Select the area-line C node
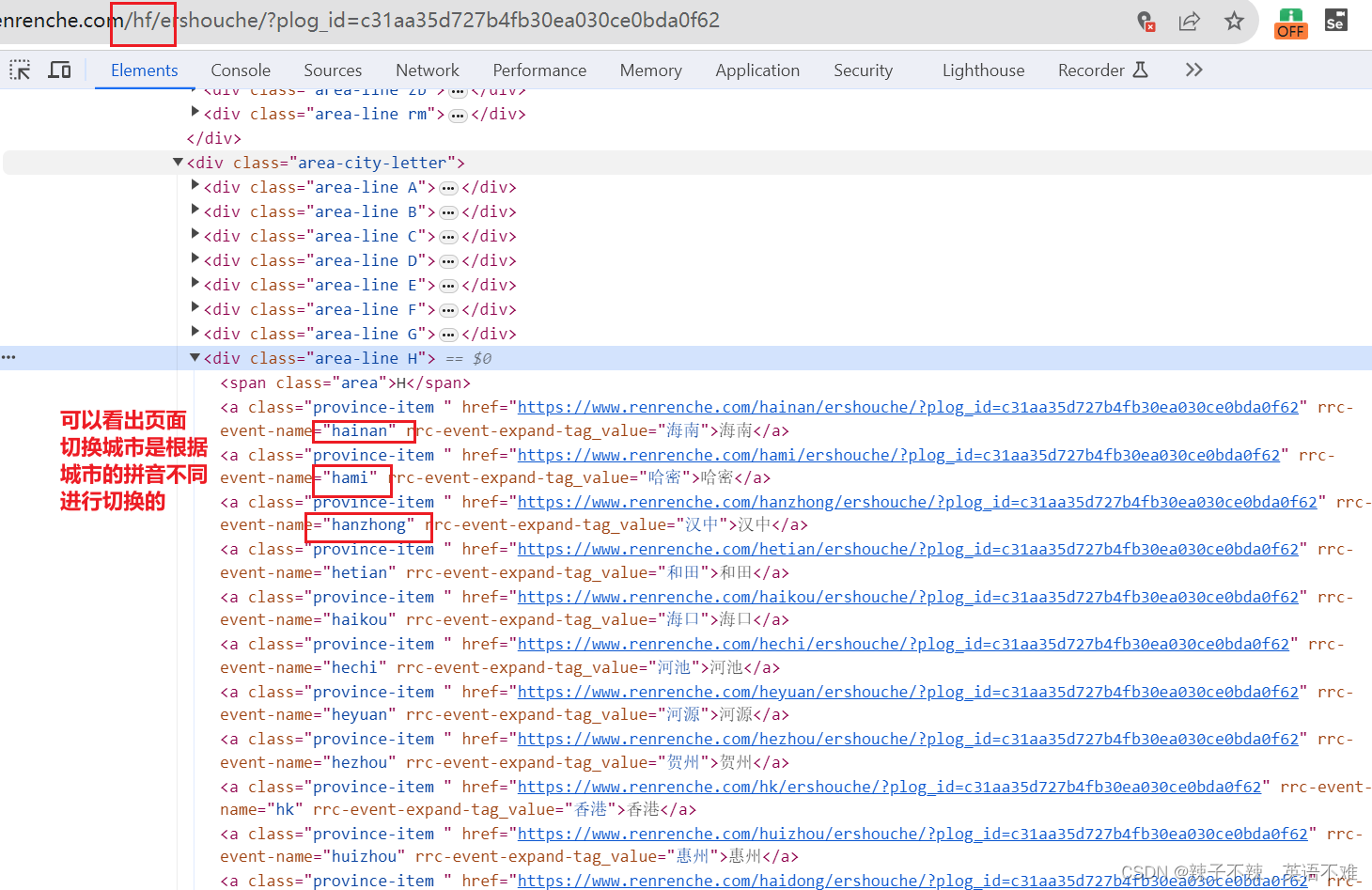This screenshot has height=890, width=1372. point(360,236)
